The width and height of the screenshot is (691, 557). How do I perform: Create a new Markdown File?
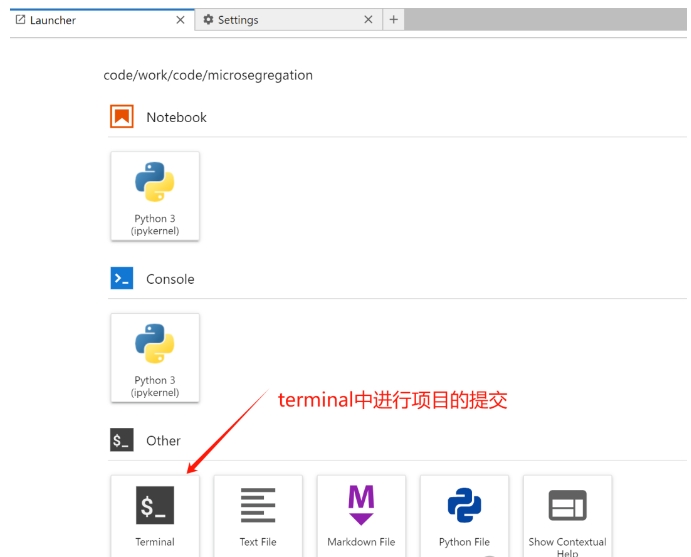point(361,514)
